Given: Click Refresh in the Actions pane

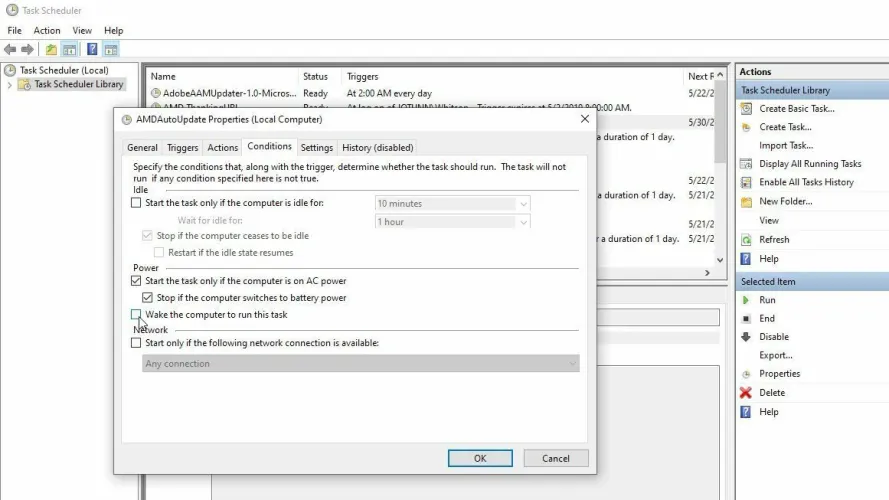Looking at the screenshot, I should [773, 240].
